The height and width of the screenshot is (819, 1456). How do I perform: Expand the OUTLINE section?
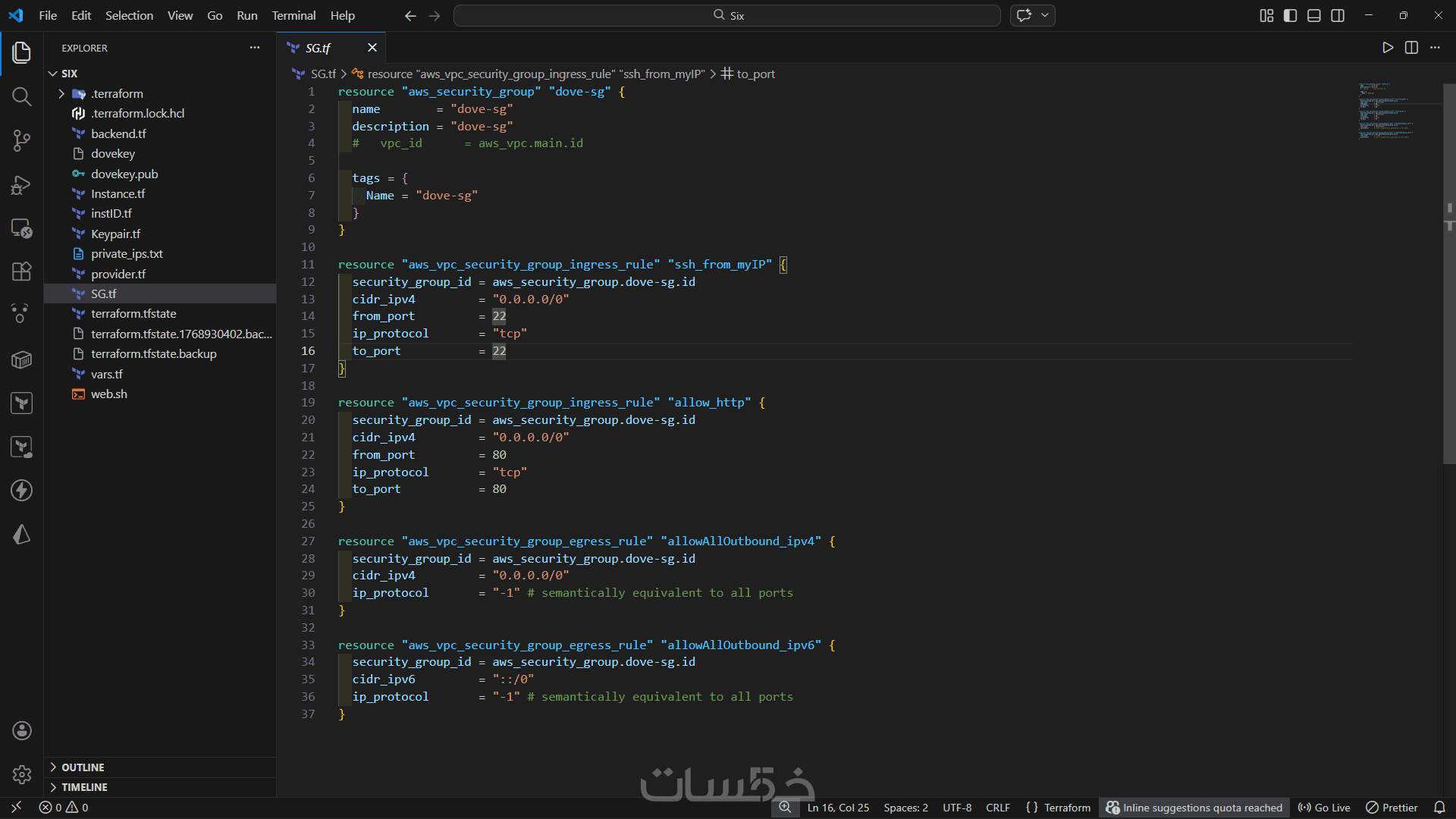83,767
